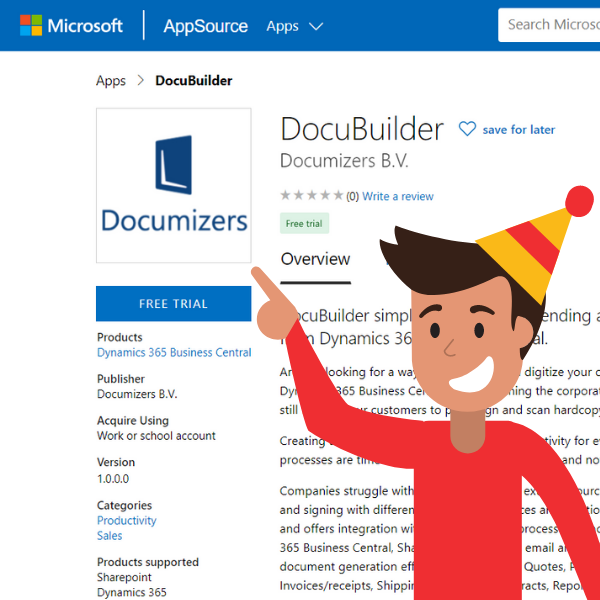Expand the Apps dropdown menu

[x=295, y=26]
